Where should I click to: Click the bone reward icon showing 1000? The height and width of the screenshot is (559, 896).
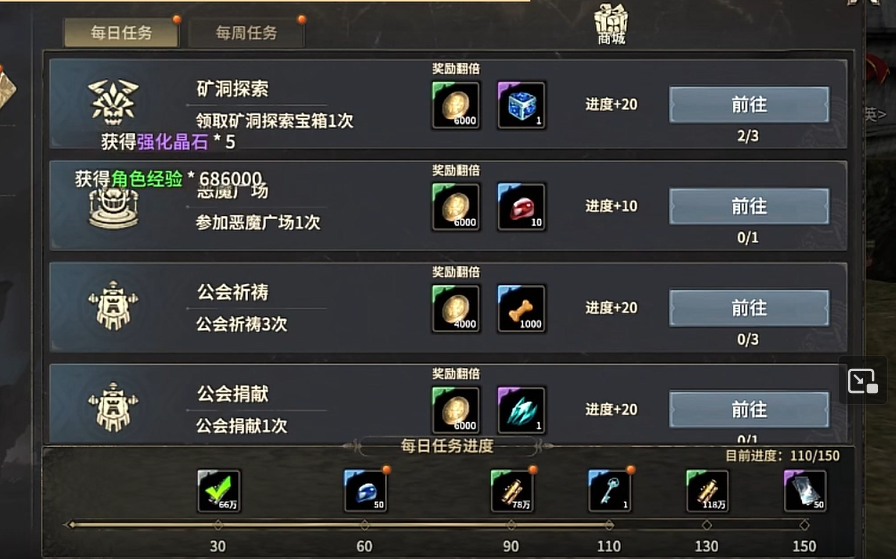coord(521,309)
